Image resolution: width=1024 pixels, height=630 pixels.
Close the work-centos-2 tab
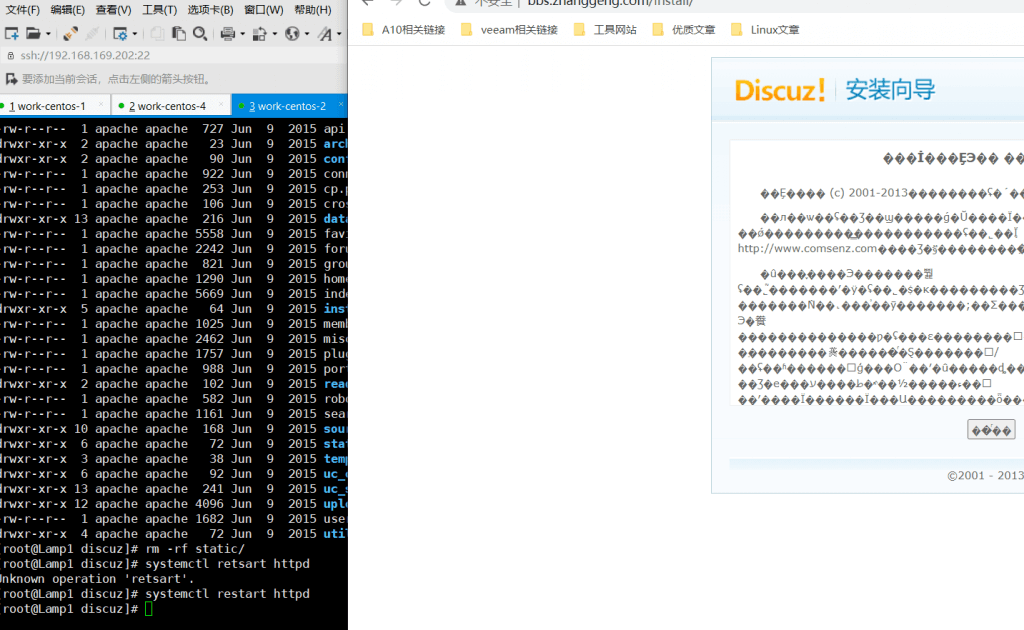click(x=341, y=104)
